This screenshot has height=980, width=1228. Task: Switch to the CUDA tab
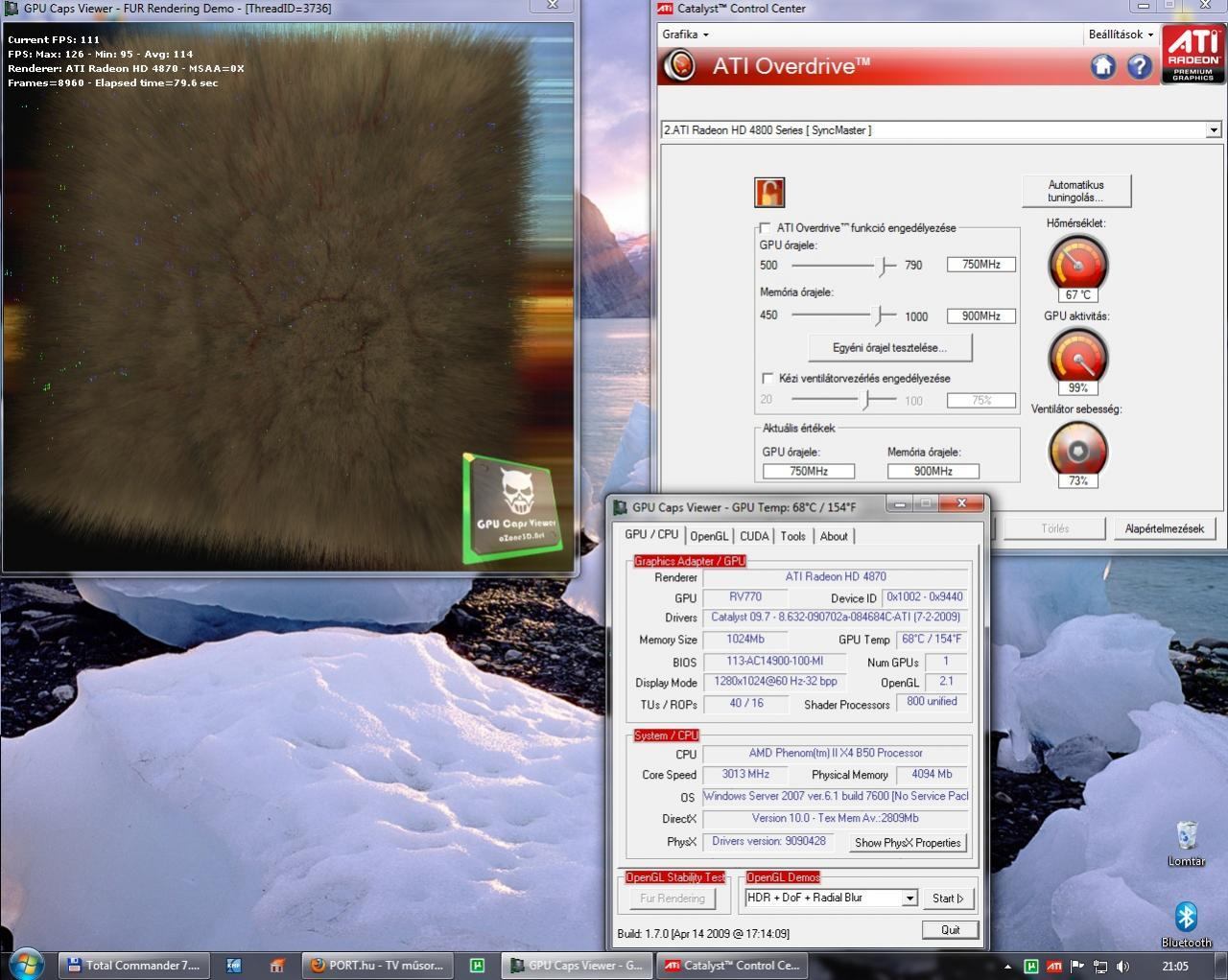click(x=754, y=537)
